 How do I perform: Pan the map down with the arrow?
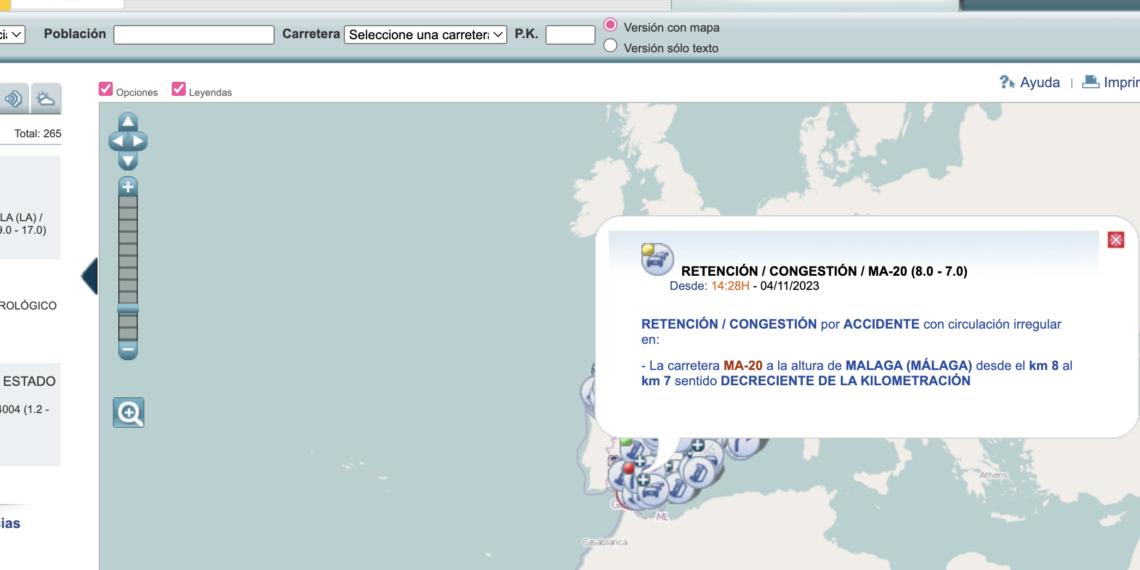(x=128, y=160)
